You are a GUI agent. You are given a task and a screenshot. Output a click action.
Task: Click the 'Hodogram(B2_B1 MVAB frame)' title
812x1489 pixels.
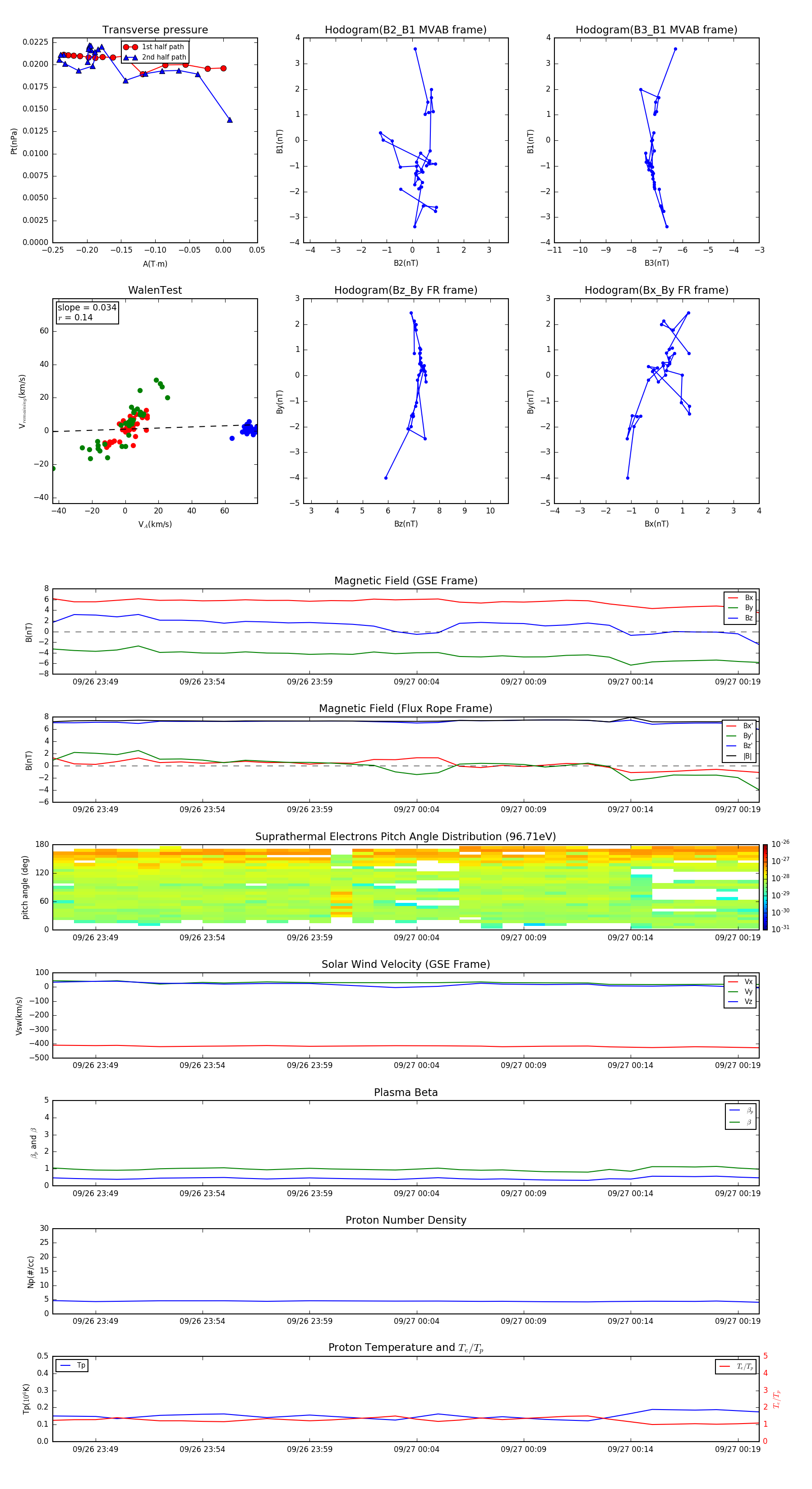tap(406, 29)
